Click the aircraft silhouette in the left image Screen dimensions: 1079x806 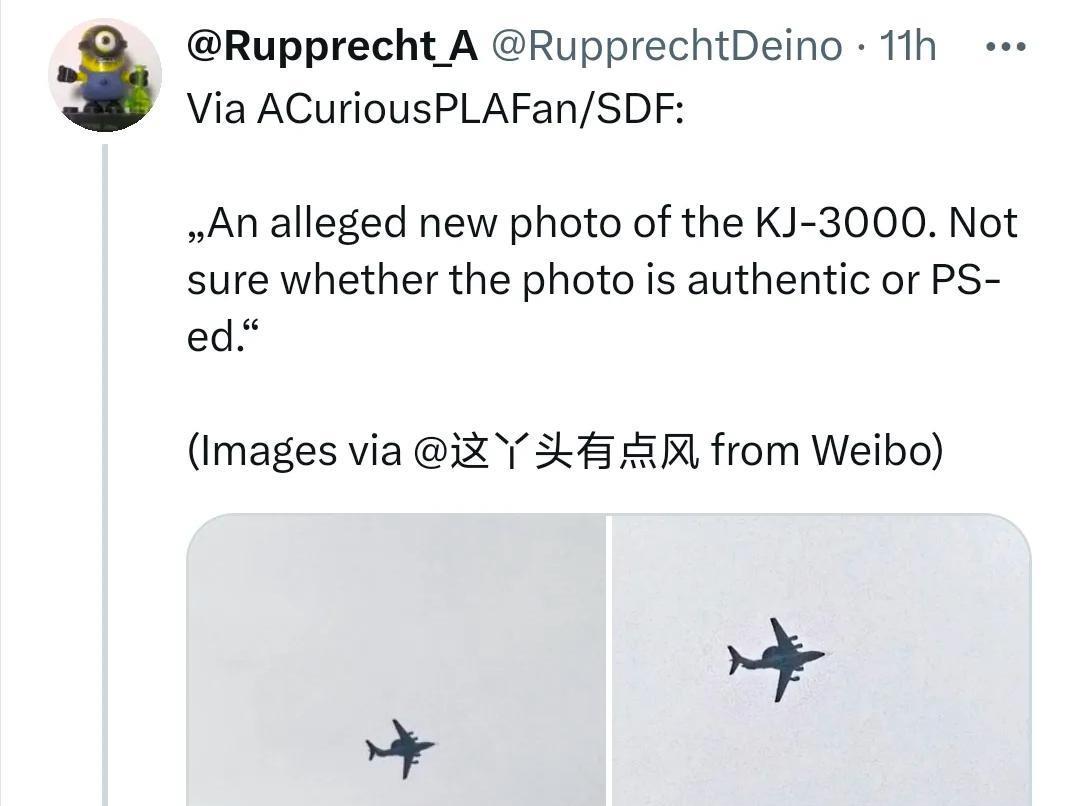click(400, 749)
